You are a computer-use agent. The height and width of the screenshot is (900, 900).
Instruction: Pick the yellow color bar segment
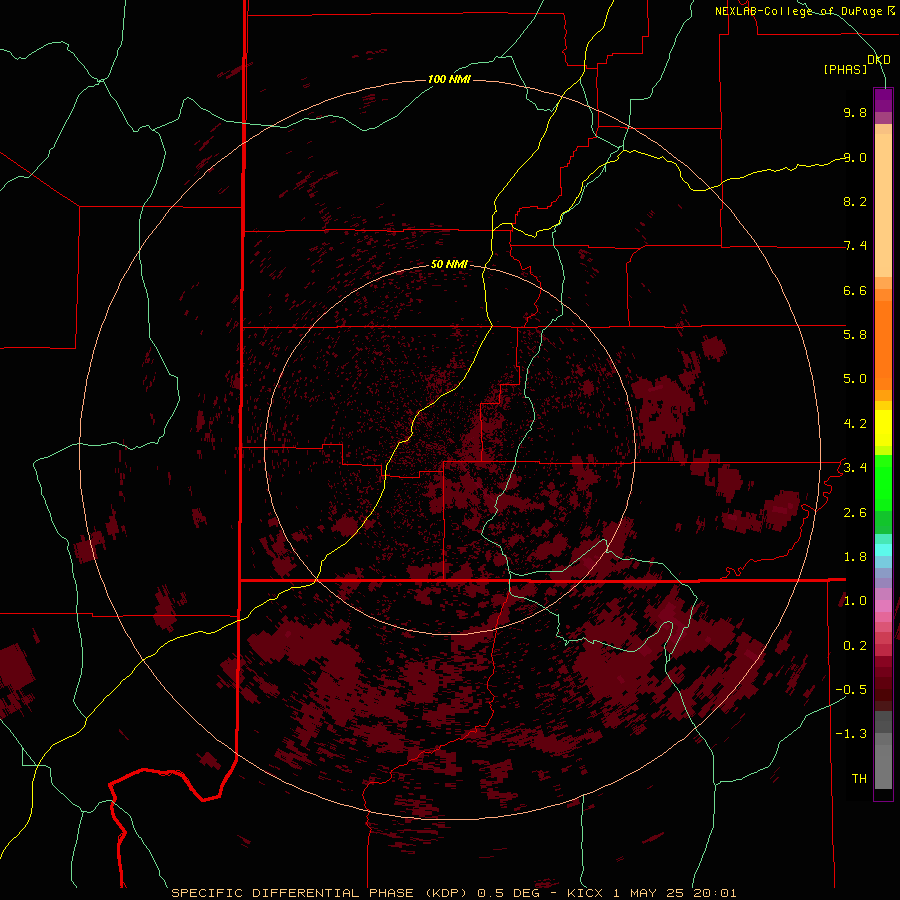tap(883, 428)
